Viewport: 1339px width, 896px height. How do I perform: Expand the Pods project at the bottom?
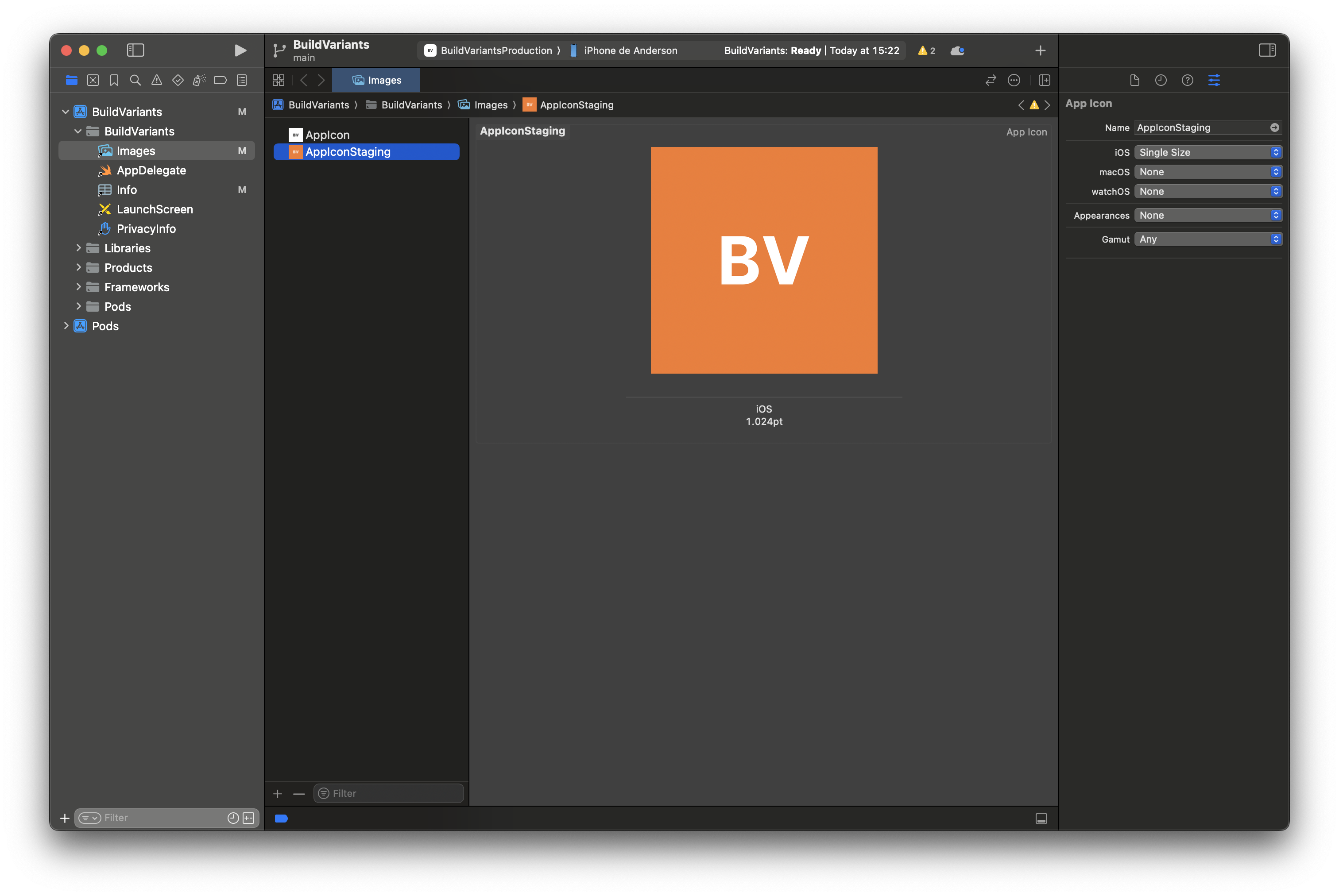click(66, 325)
